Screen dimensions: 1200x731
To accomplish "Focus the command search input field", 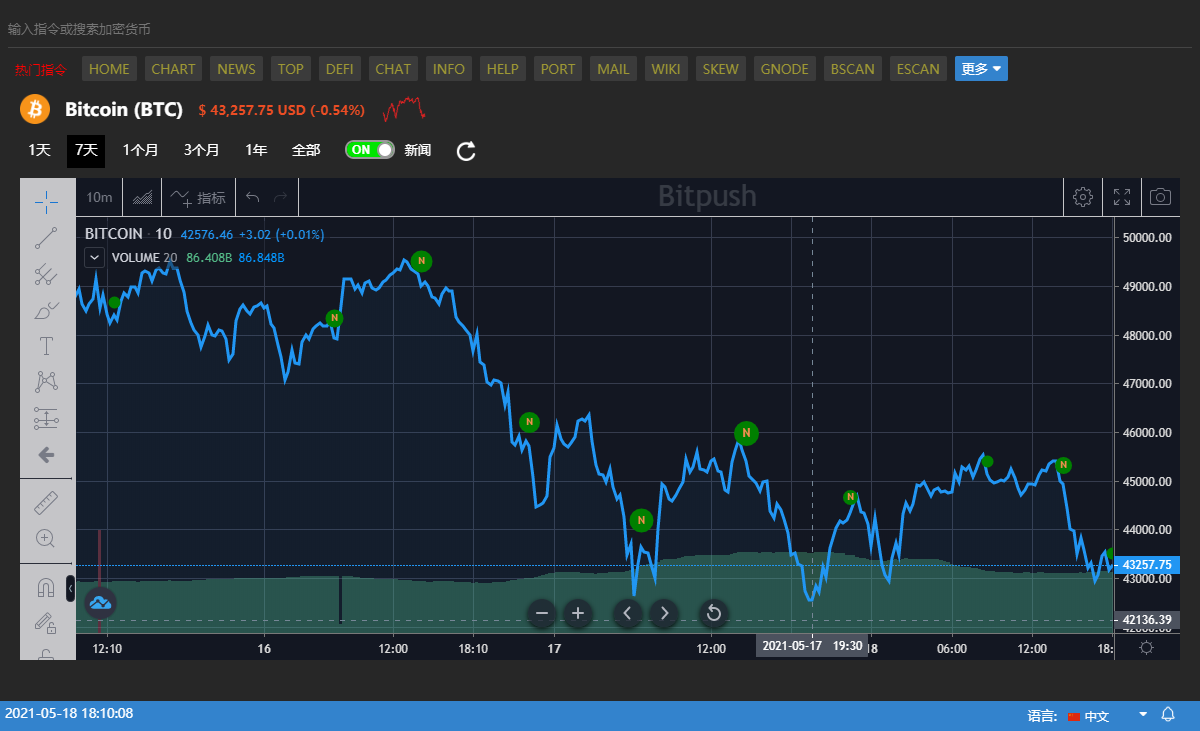I will tap(400, 29).
